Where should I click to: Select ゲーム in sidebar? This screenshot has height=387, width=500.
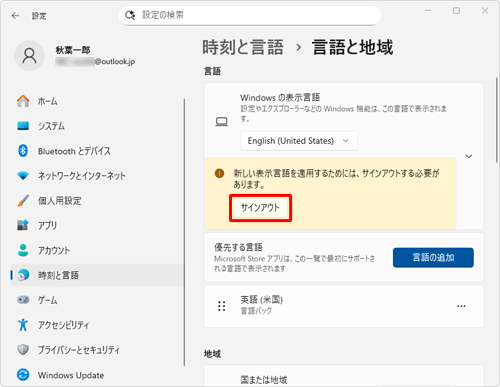(x=97, y=300)
